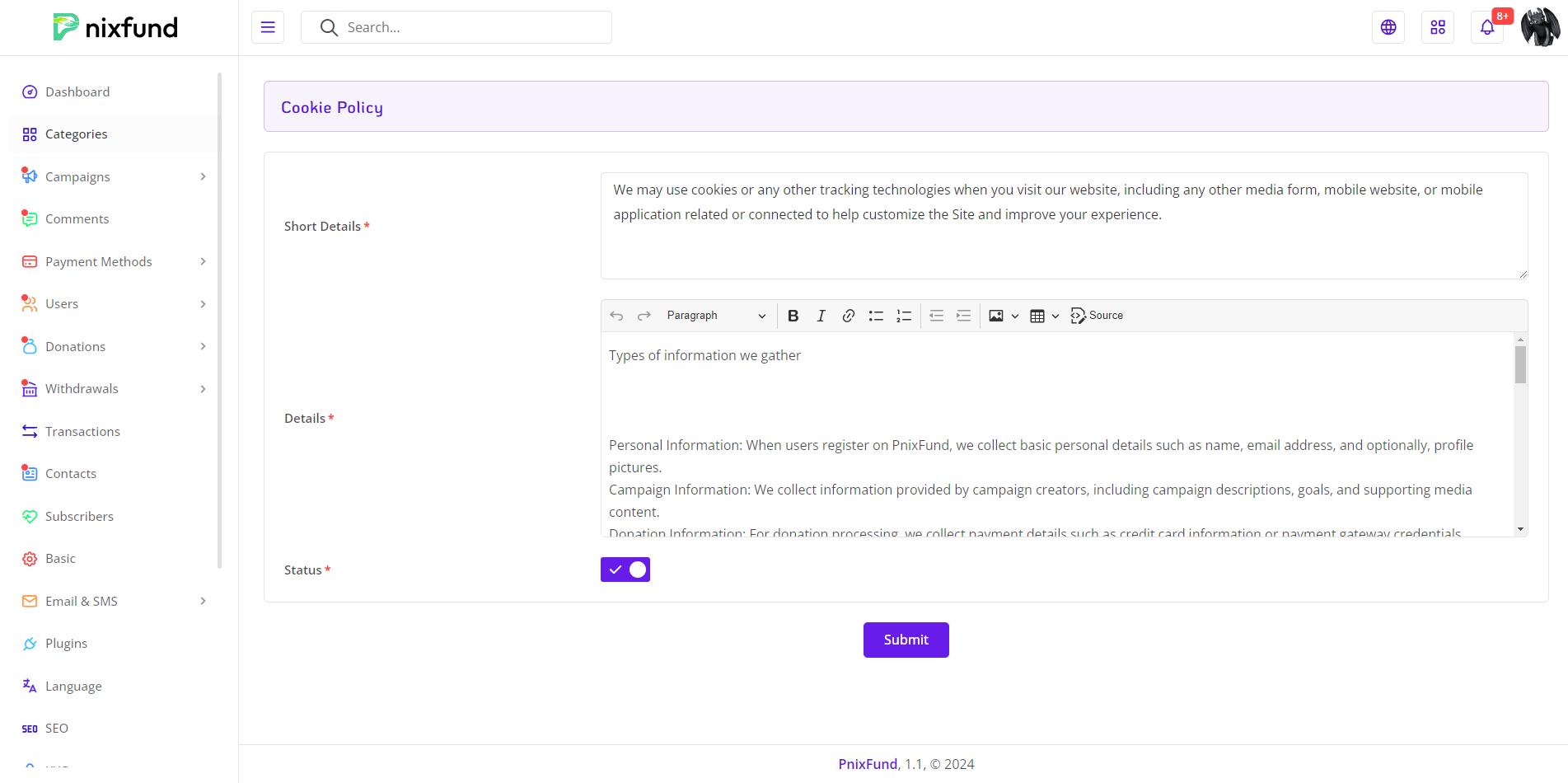Insert a link using the toolbar
Image resolution: width=1568 pixels, height=783 pixels.
[x=848, y=316]
